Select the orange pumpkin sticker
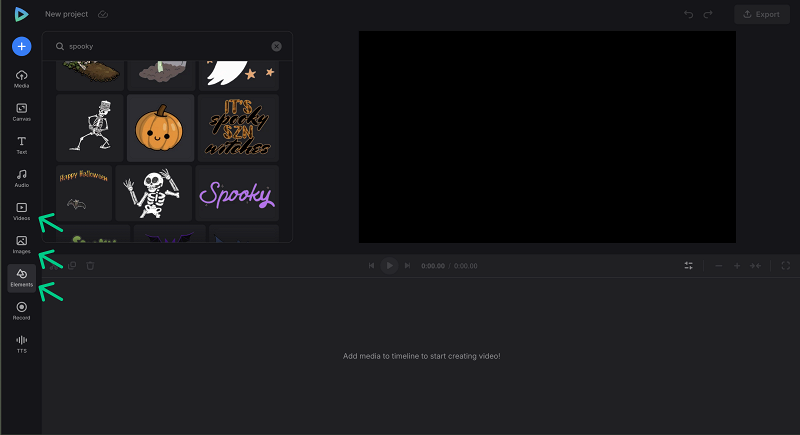This screenshot has width=800, height=435. tap(160, 127)
